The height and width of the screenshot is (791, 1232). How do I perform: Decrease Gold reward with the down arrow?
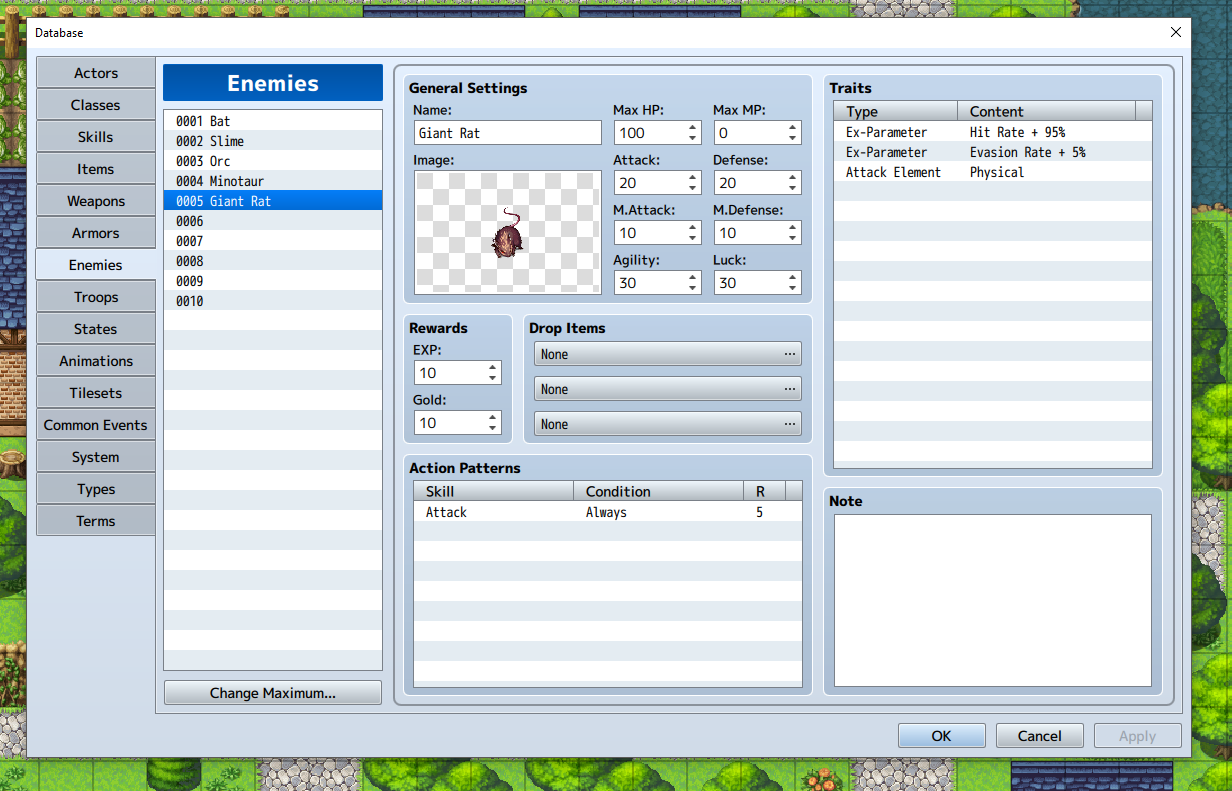tap(493, 428)
